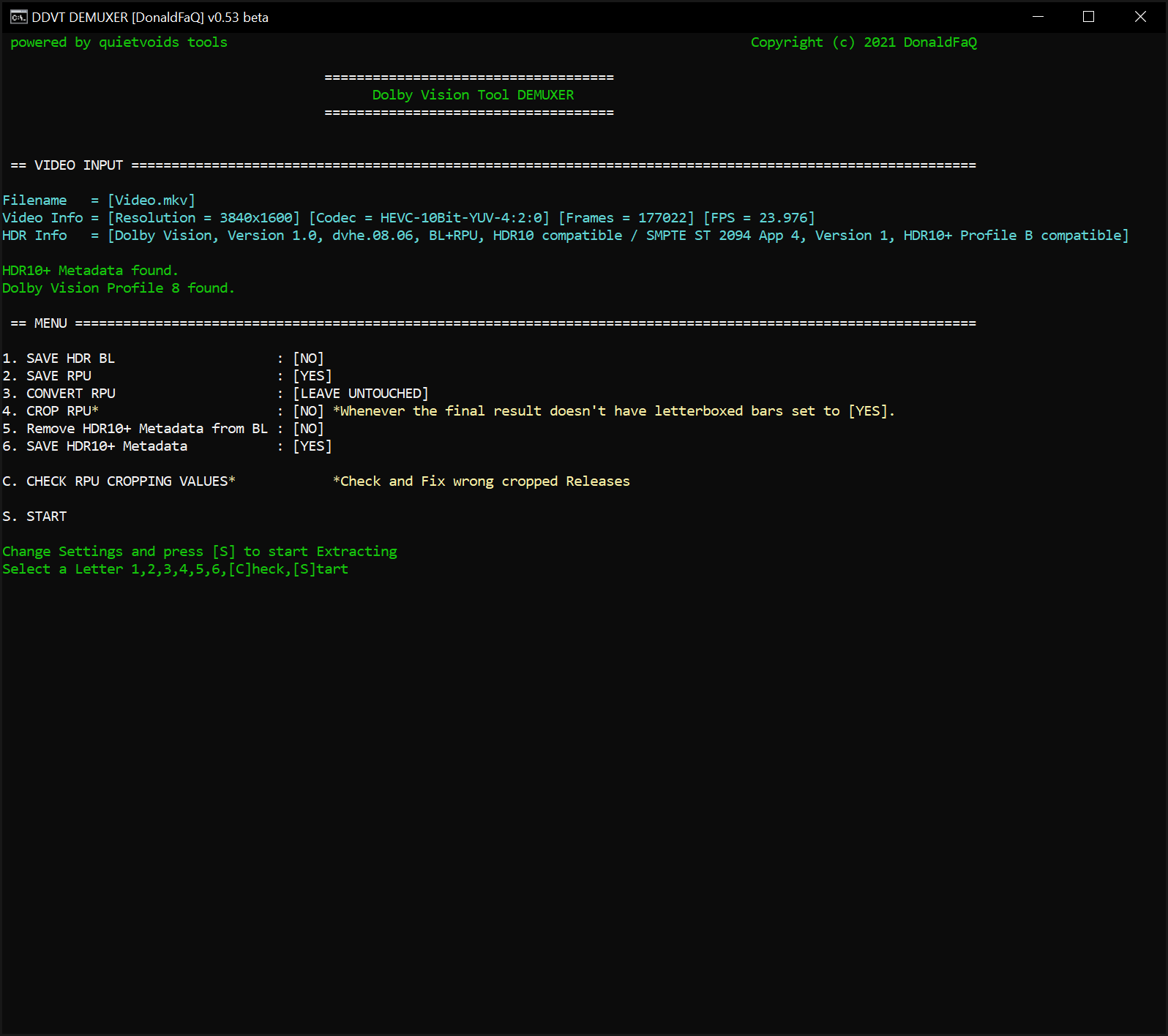
Task: Click 'Copyright (c) 2021 DonaldFaQ' text
Action: click(x=864, y=42)
